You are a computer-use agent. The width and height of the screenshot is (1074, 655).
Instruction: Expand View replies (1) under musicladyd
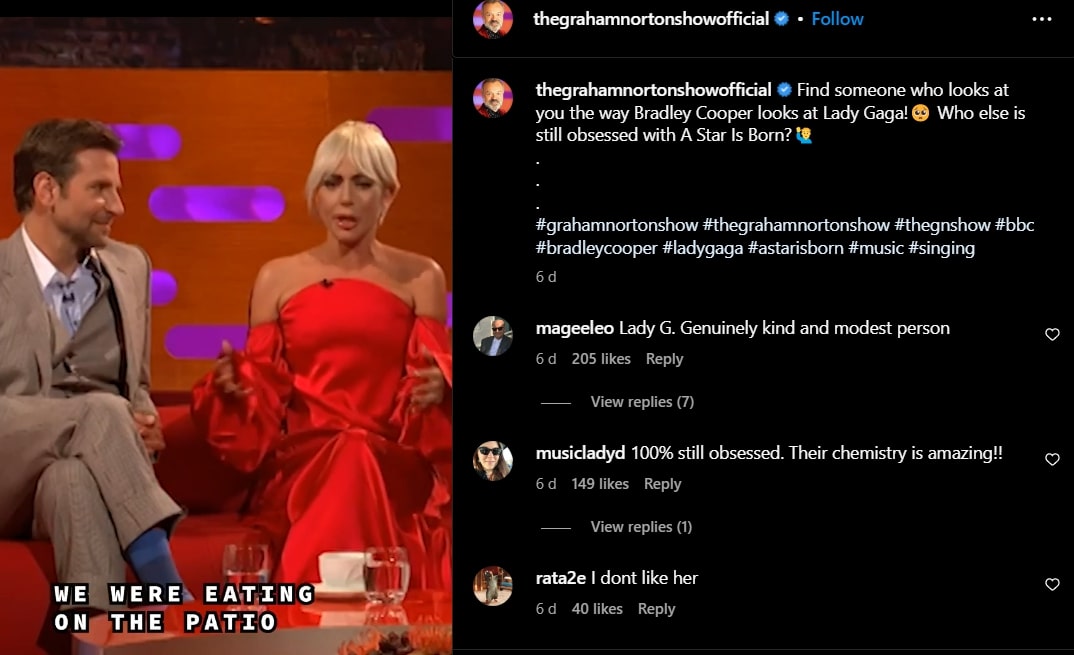coord(641,526)
